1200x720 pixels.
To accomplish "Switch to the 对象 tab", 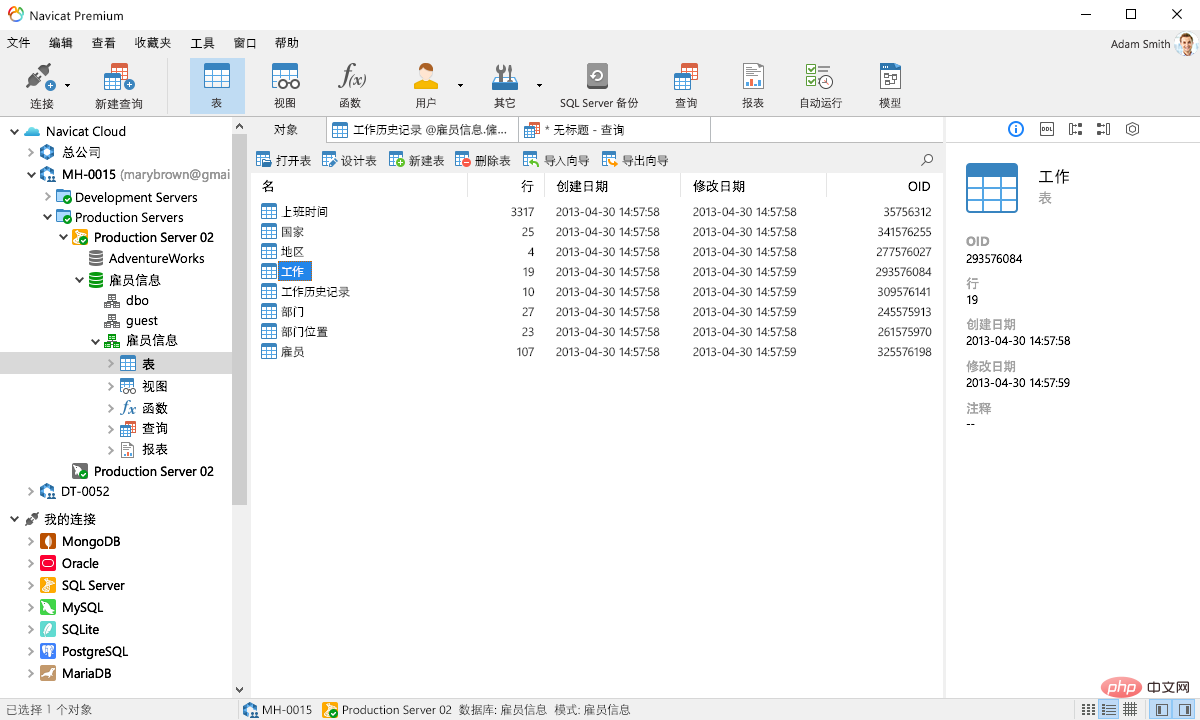I will tap(286, 130).
